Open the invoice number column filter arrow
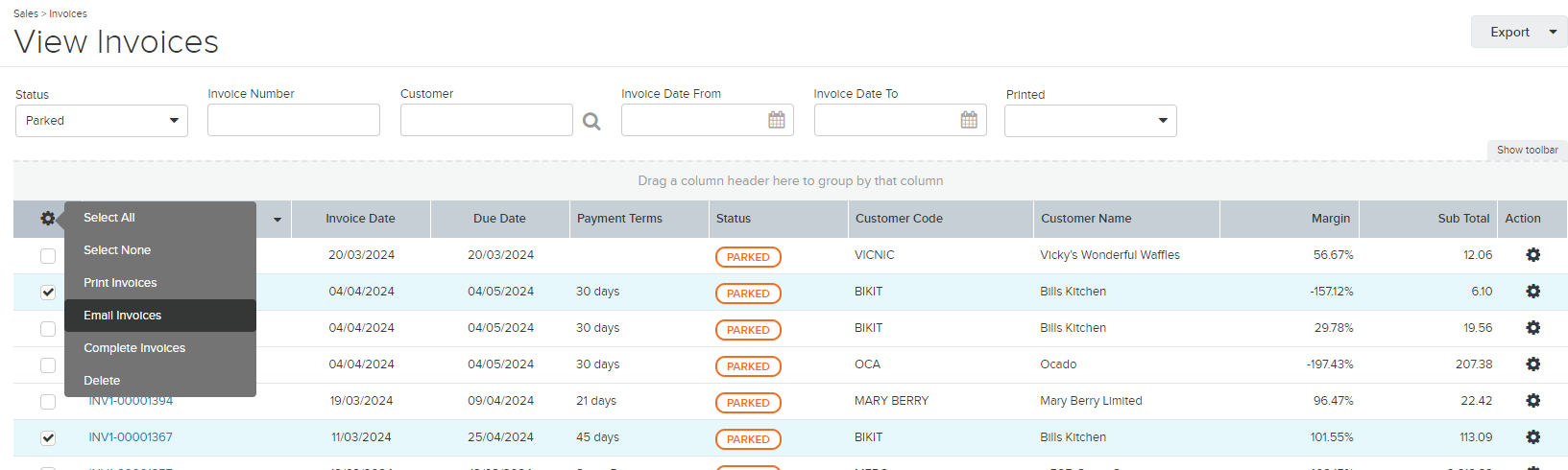1568x470 pixels. pyautogui.click(x=277, y=220)
